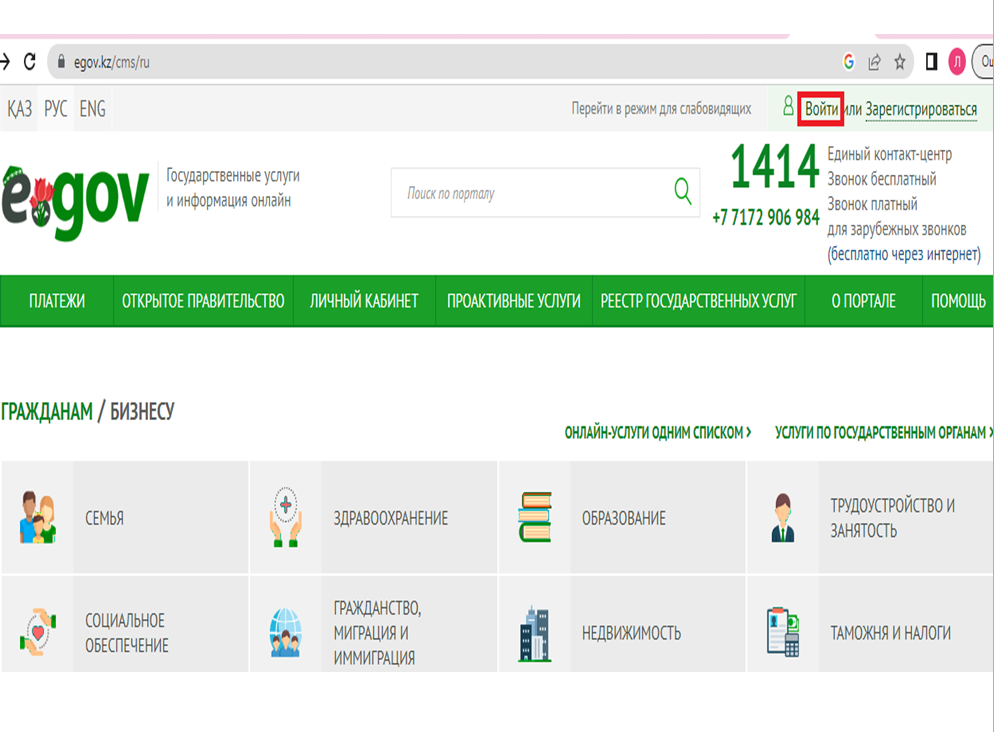Open ОНЛАЙН-УСЛУГИ ОДНИМ СПИСКОМ link
This screenshot has width=994, height=732.
[657, 432]
